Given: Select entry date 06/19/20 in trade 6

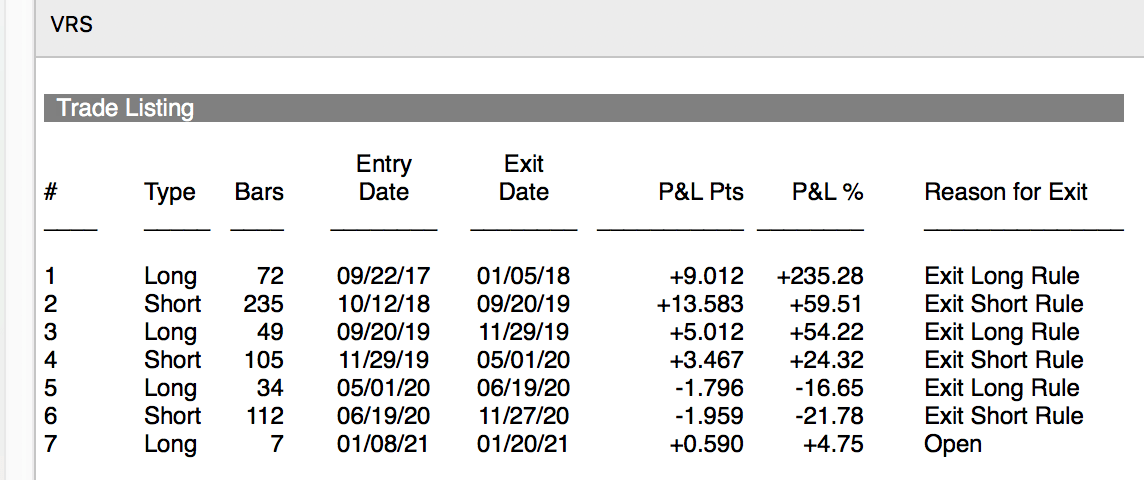Looking at the screenshot, I should tap(384, 416).
